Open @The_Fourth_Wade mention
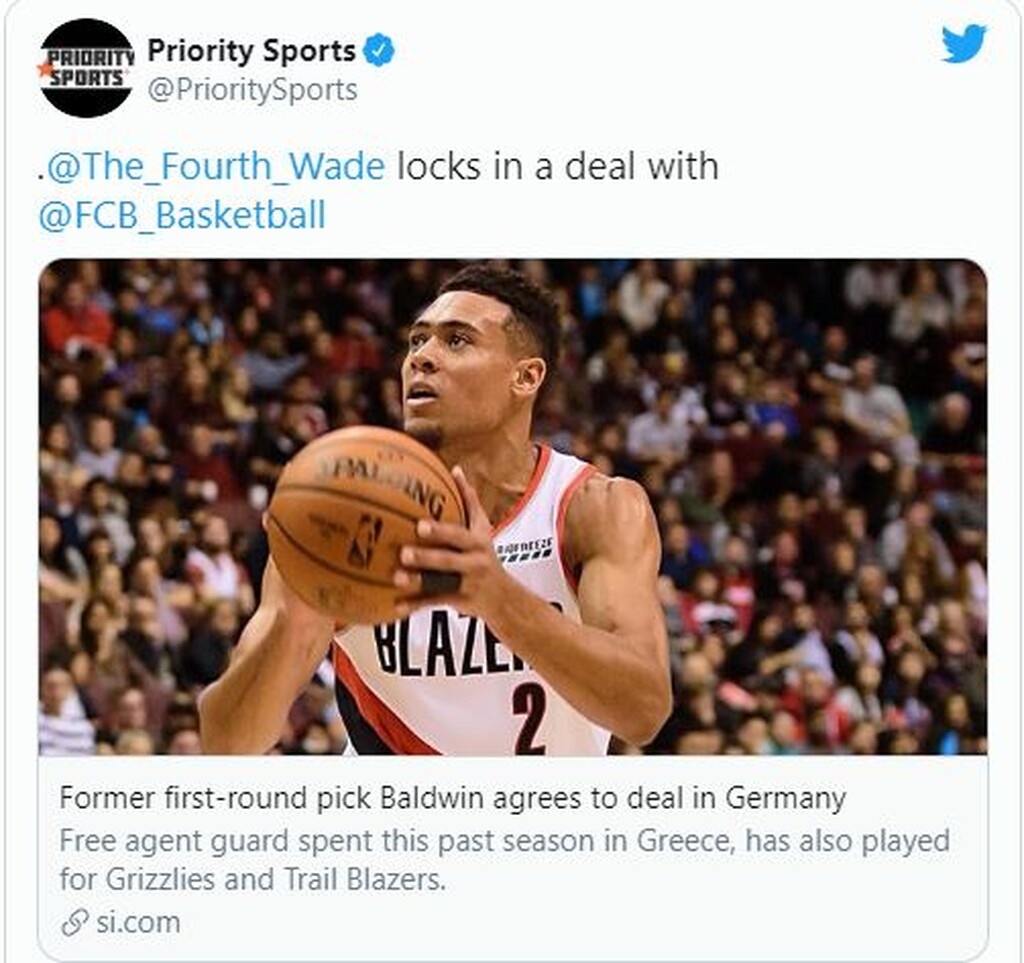1024x963 pixels. click(216, 166)
